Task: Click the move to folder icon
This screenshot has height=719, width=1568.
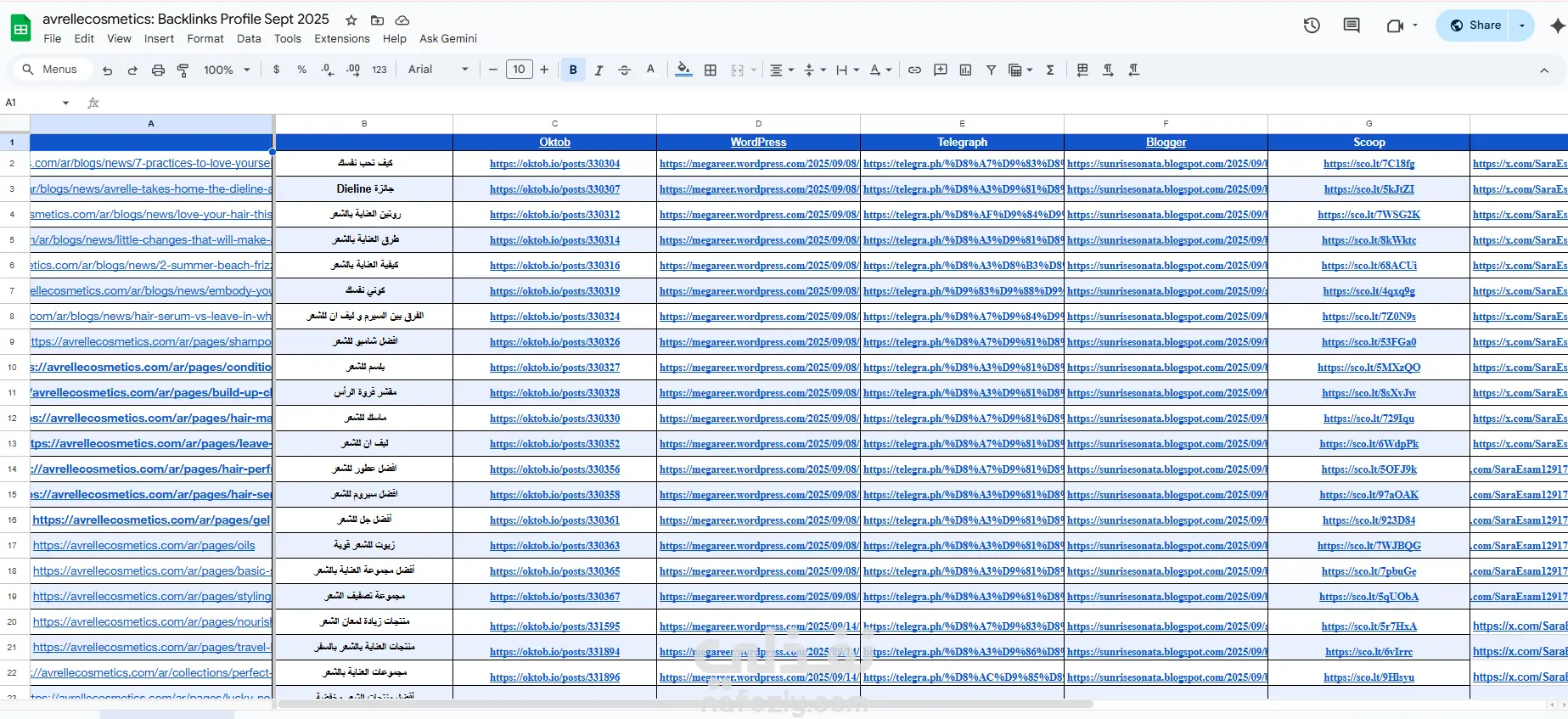Action: (377, 20)
